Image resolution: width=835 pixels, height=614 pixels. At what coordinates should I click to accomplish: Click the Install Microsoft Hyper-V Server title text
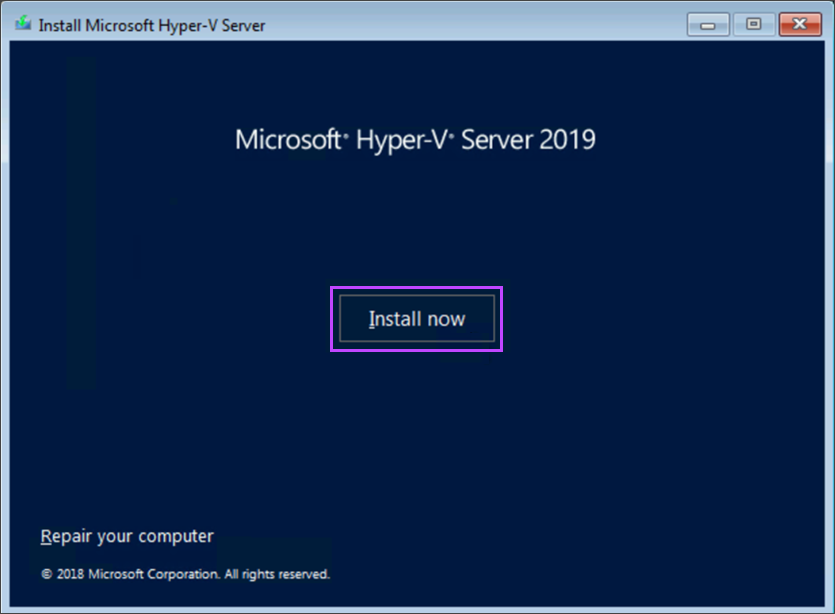coord(152,25)
